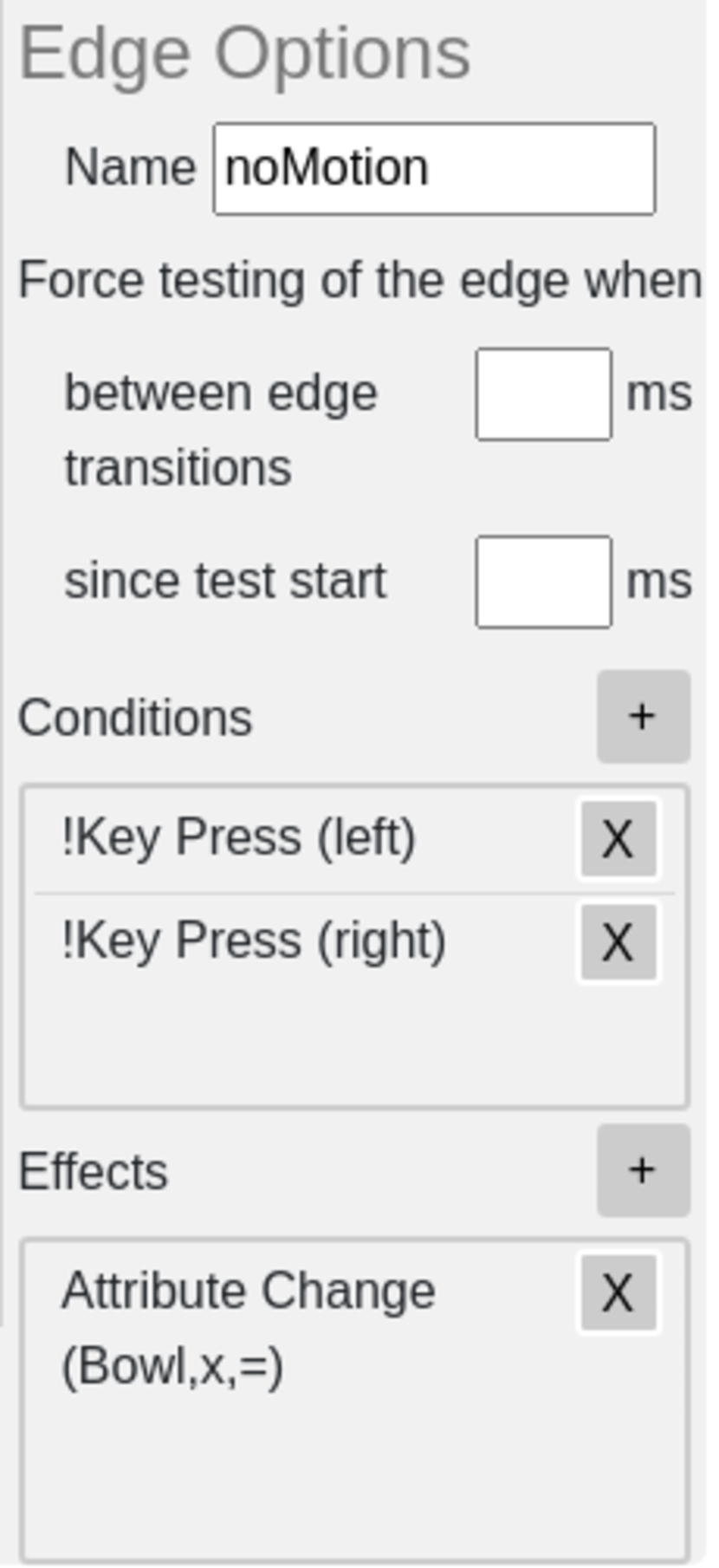Click the Conditions section label
Image resolution: width=719 pixels, height=1568 pixels.
tap(135, 718)
